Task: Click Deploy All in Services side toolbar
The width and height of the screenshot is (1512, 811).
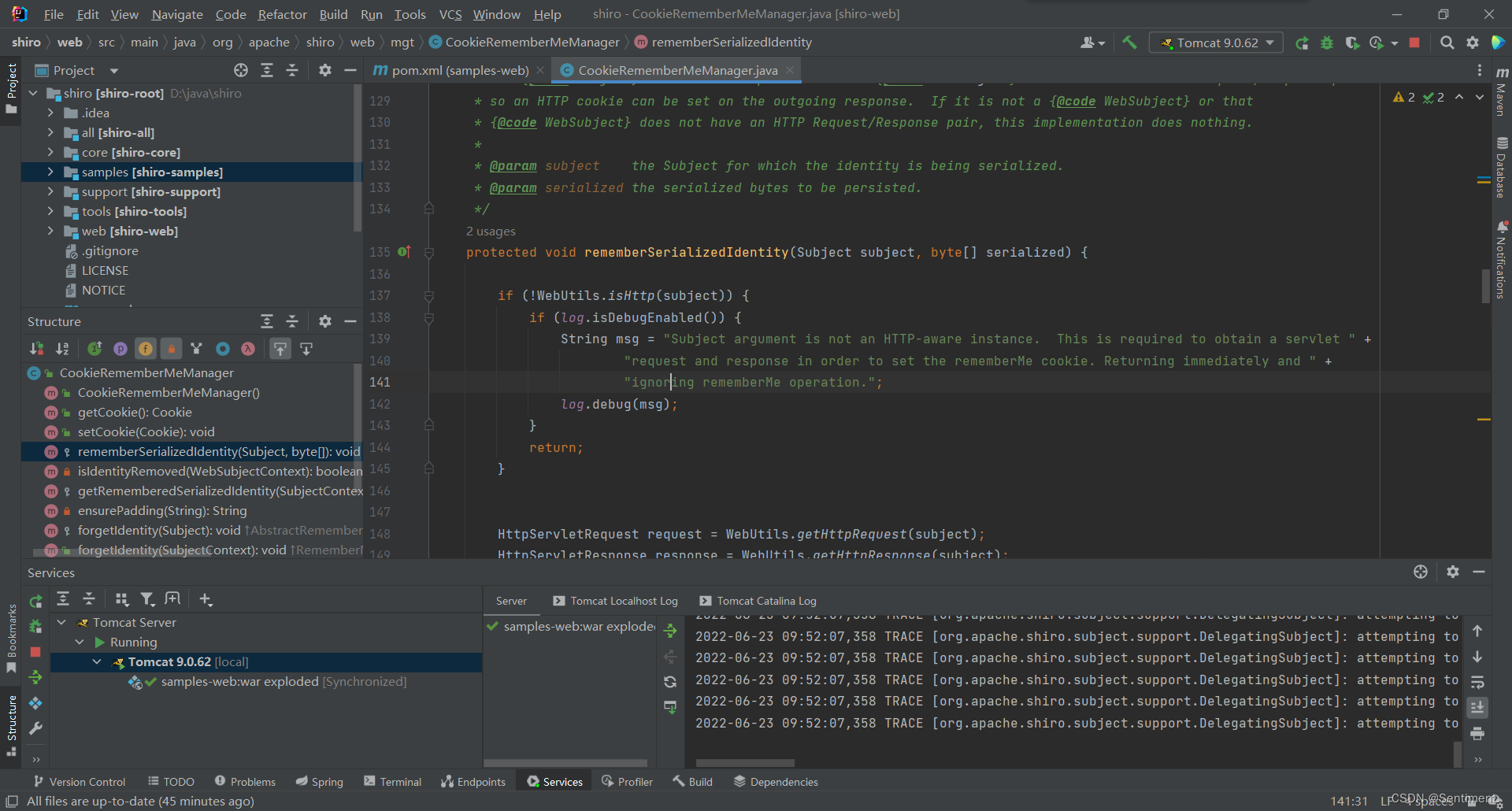Action: [x=35, y=677]
